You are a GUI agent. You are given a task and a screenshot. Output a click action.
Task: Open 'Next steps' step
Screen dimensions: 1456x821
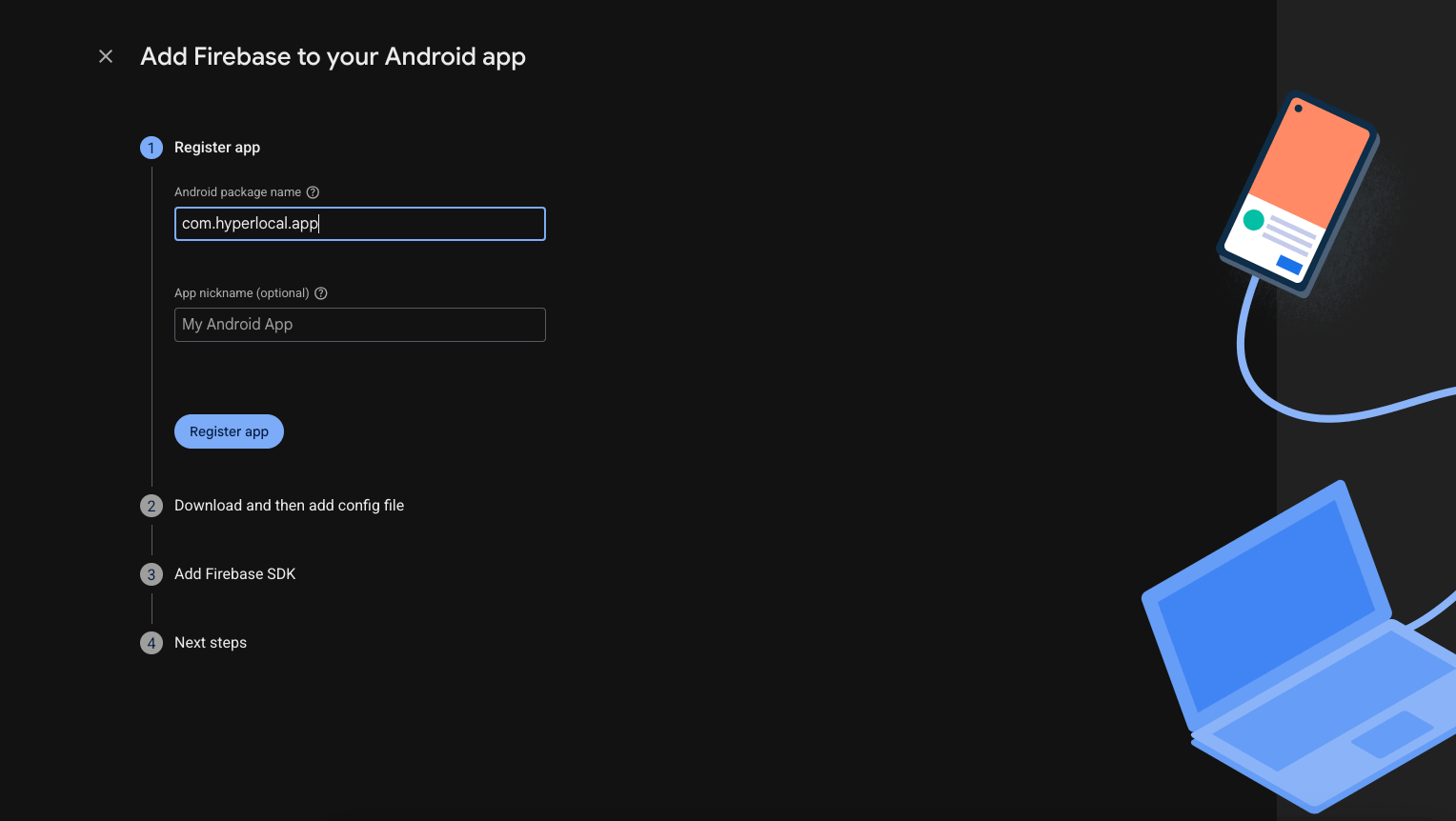click(211, 643)
